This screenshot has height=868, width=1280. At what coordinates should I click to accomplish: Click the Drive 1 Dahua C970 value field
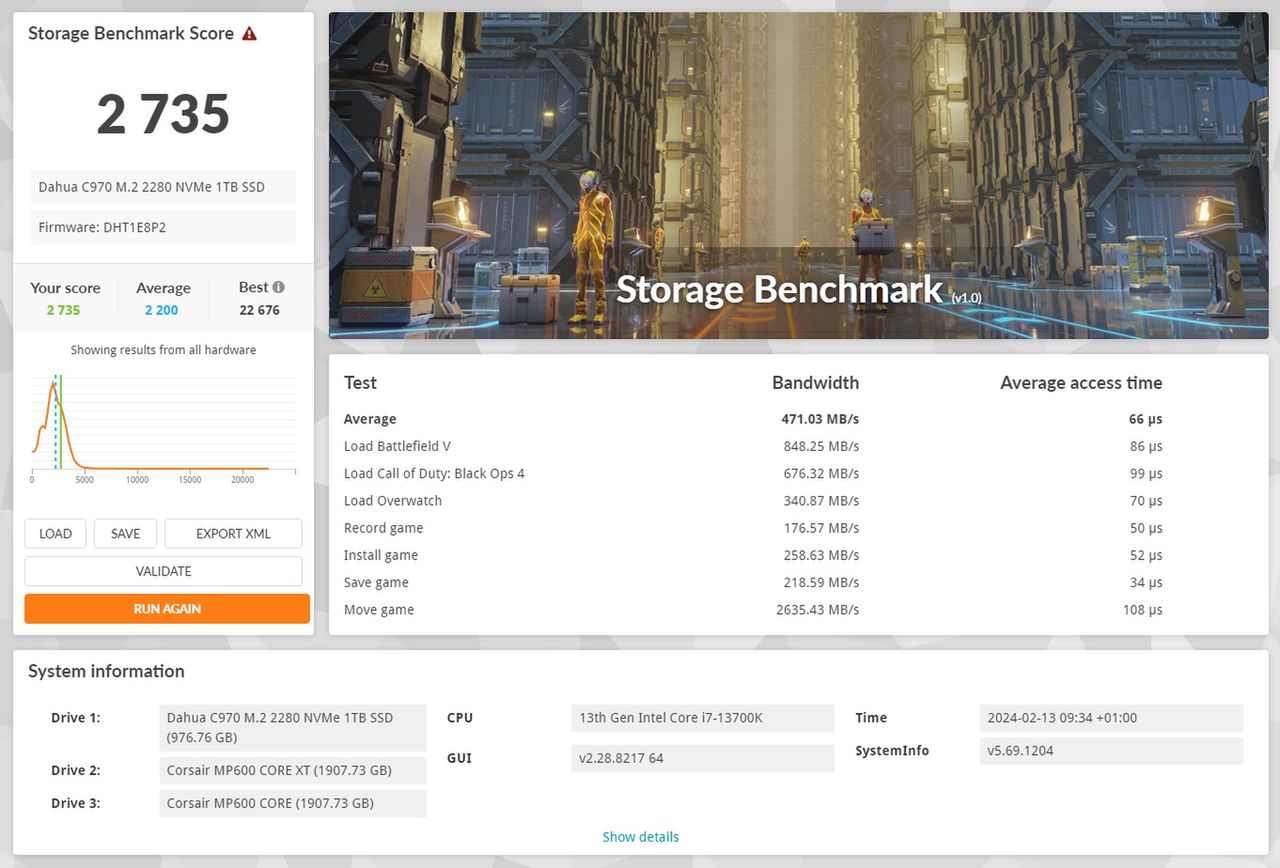point(293,727)
